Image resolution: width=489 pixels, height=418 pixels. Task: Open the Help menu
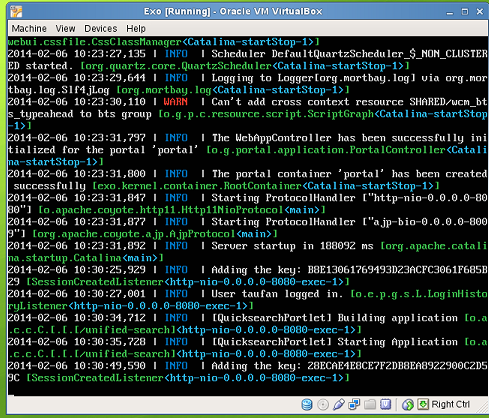click(x=136, y=29)
